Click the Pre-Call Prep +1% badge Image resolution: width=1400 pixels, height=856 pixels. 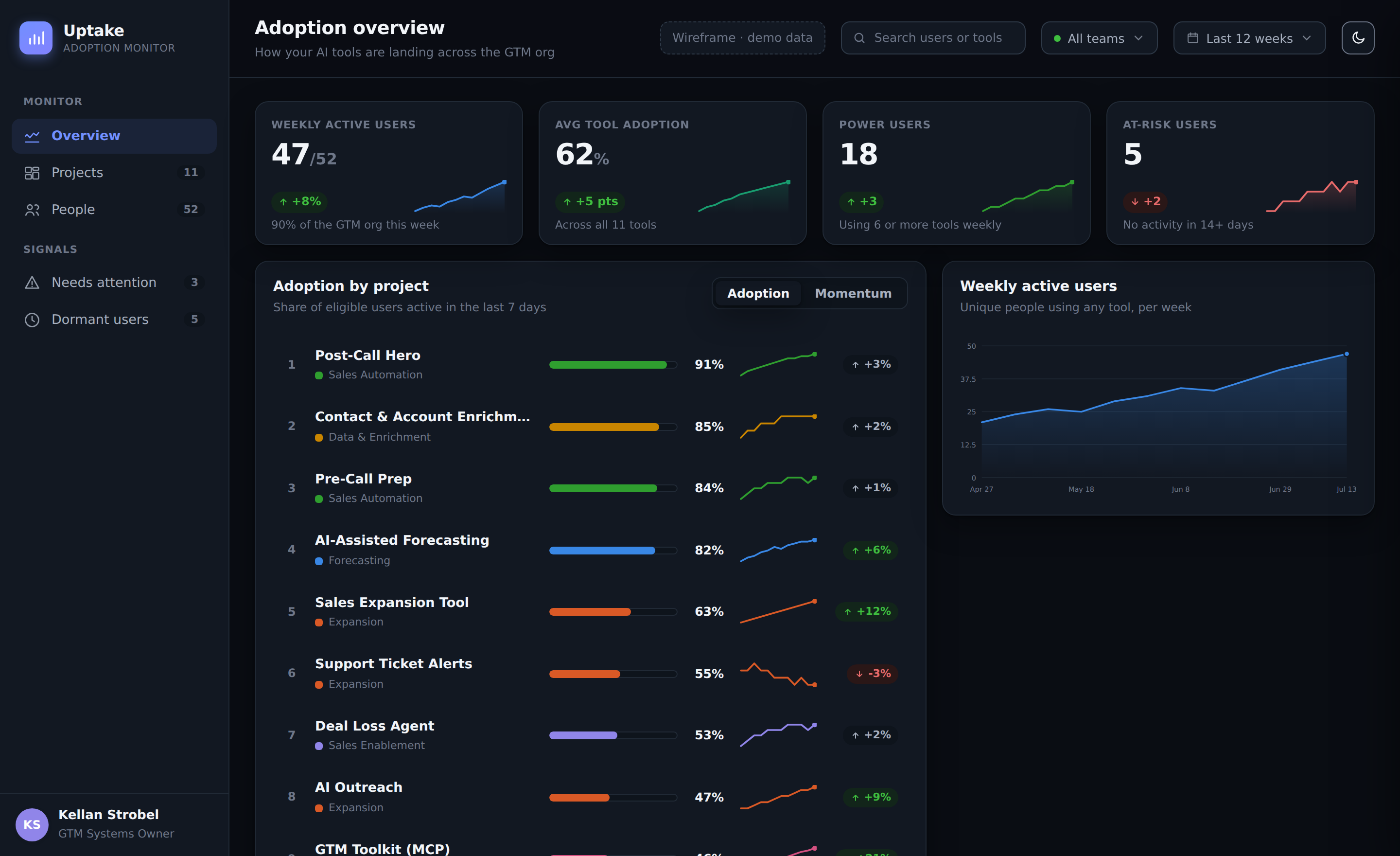coord(871,488)
